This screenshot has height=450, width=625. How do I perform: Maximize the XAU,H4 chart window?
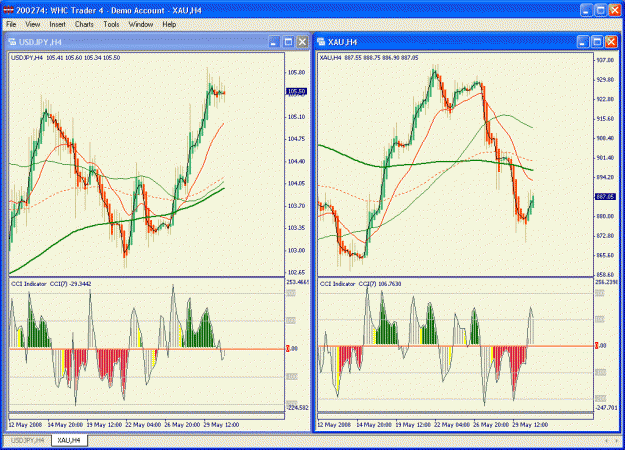click(597, 42)
